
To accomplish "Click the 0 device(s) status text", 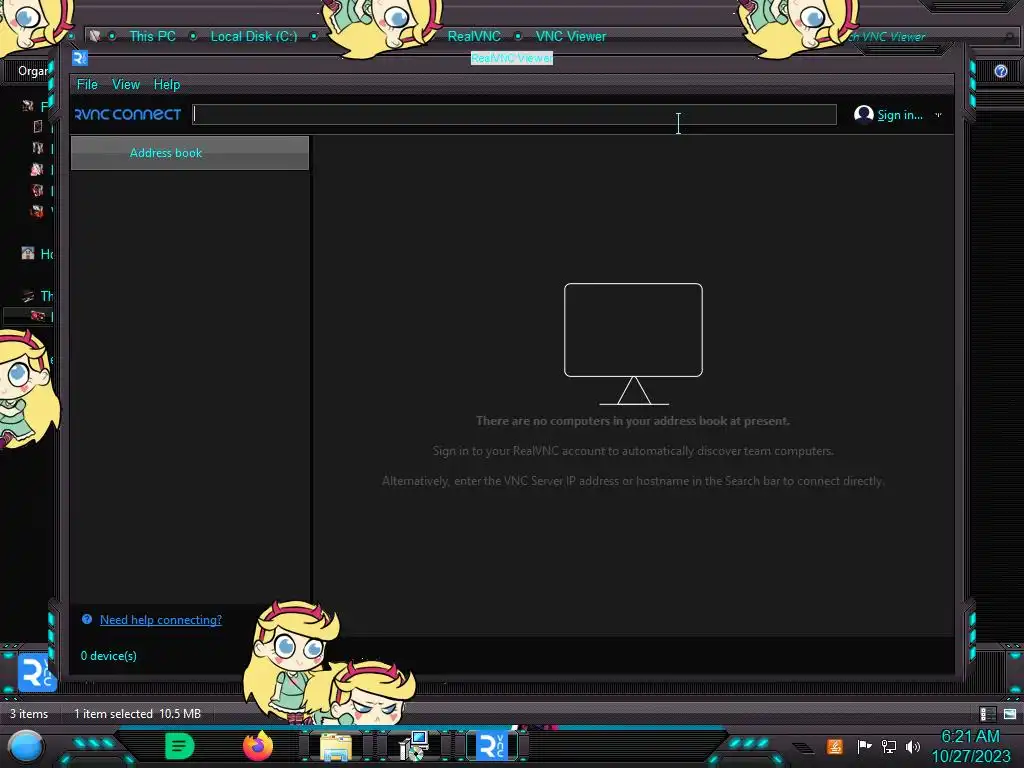I will point(108,656).
